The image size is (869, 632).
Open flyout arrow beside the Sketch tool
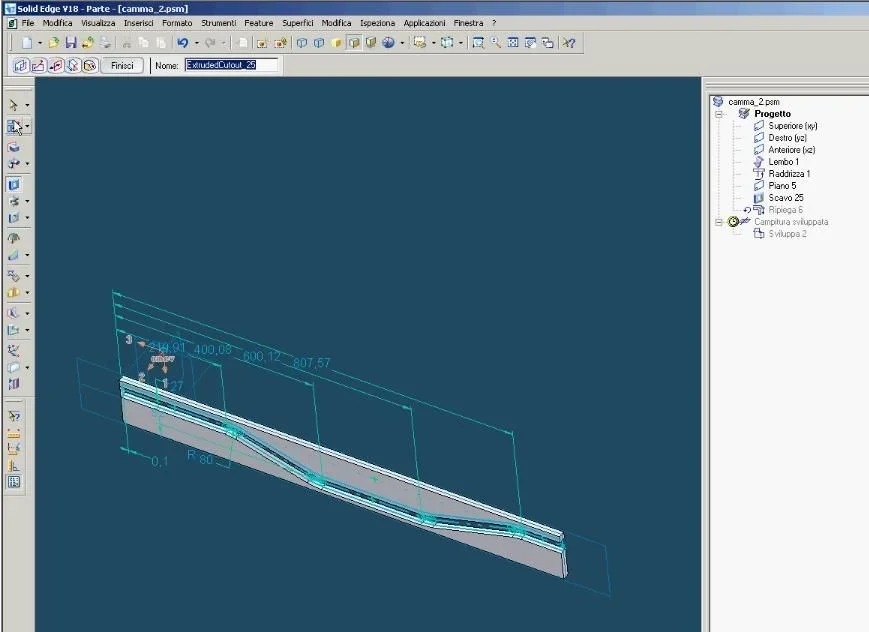pos(27,126)
